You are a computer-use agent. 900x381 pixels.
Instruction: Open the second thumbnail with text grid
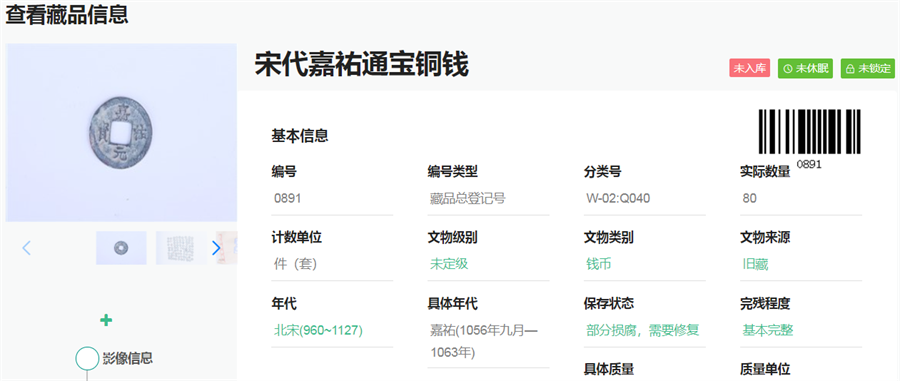tap(181, 248)
